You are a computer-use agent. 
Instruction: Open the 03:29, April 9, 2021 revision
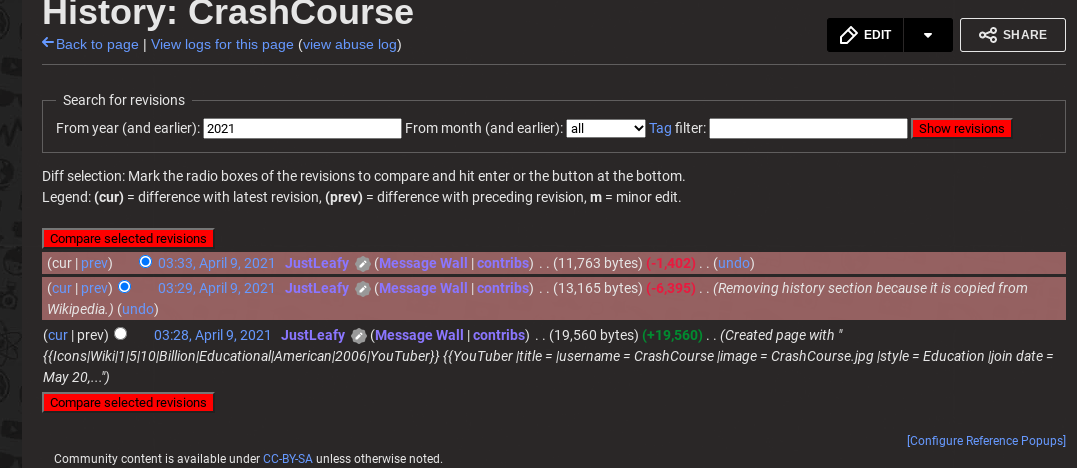(216, 289)
